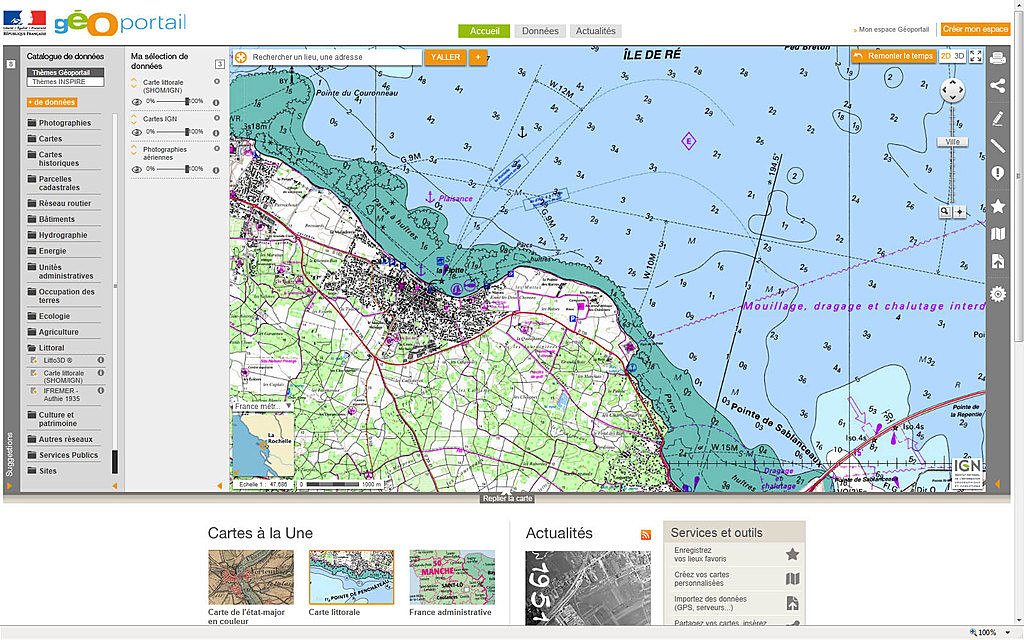Open the share map tool

(997, 86)
